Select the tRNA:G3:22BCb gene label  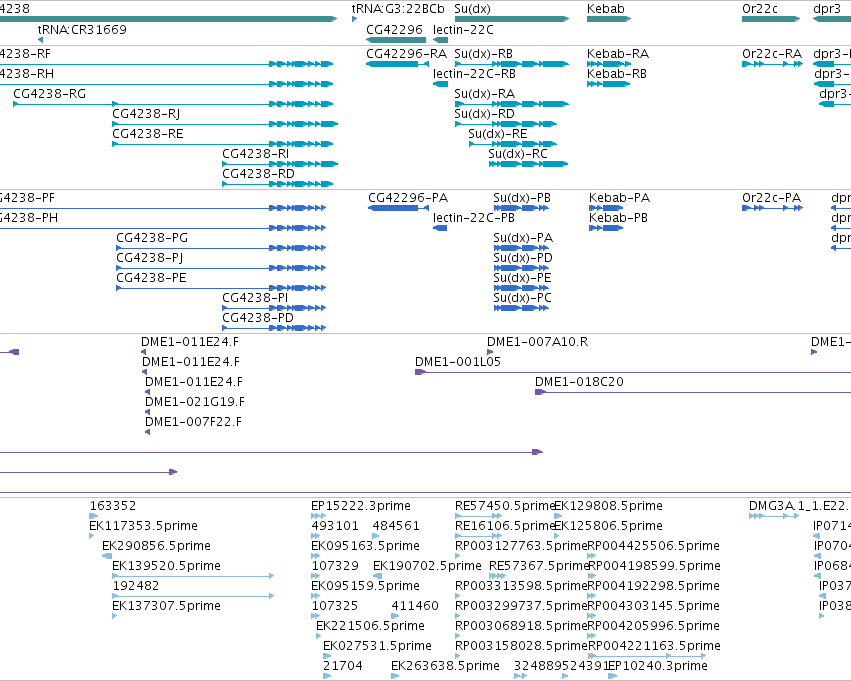coord(398,9)
